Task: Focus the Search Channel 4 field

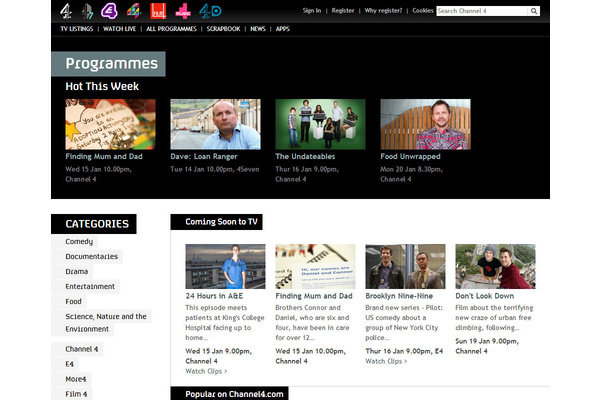Action: pos(482,11)
